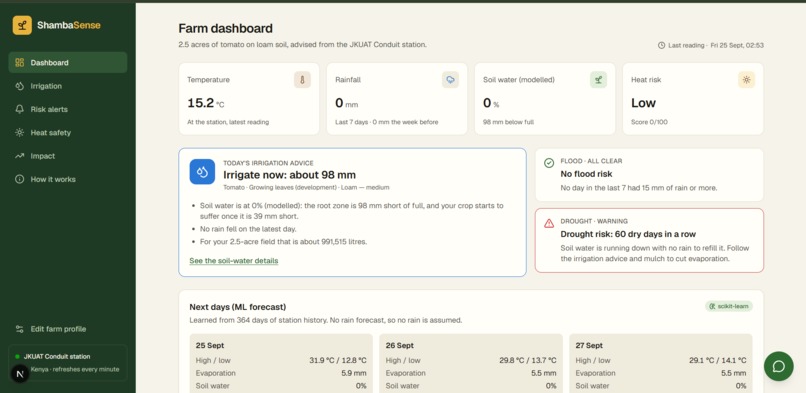Click 'Kenya · refreshes every minute' text

(75, 369)
